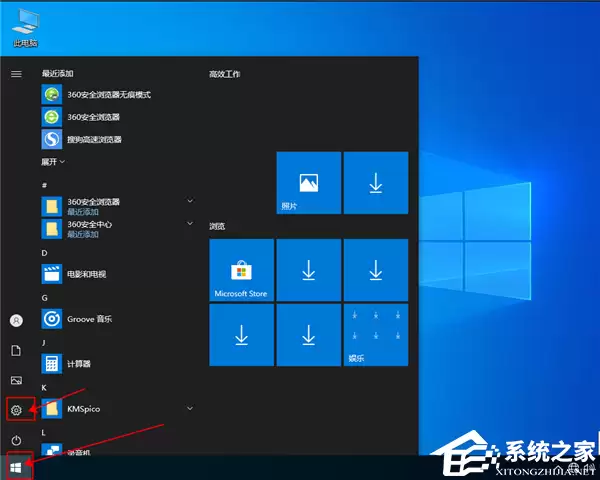Click the J letter index header
Viewport: 600px width, 480px height.
coord(44,343)
